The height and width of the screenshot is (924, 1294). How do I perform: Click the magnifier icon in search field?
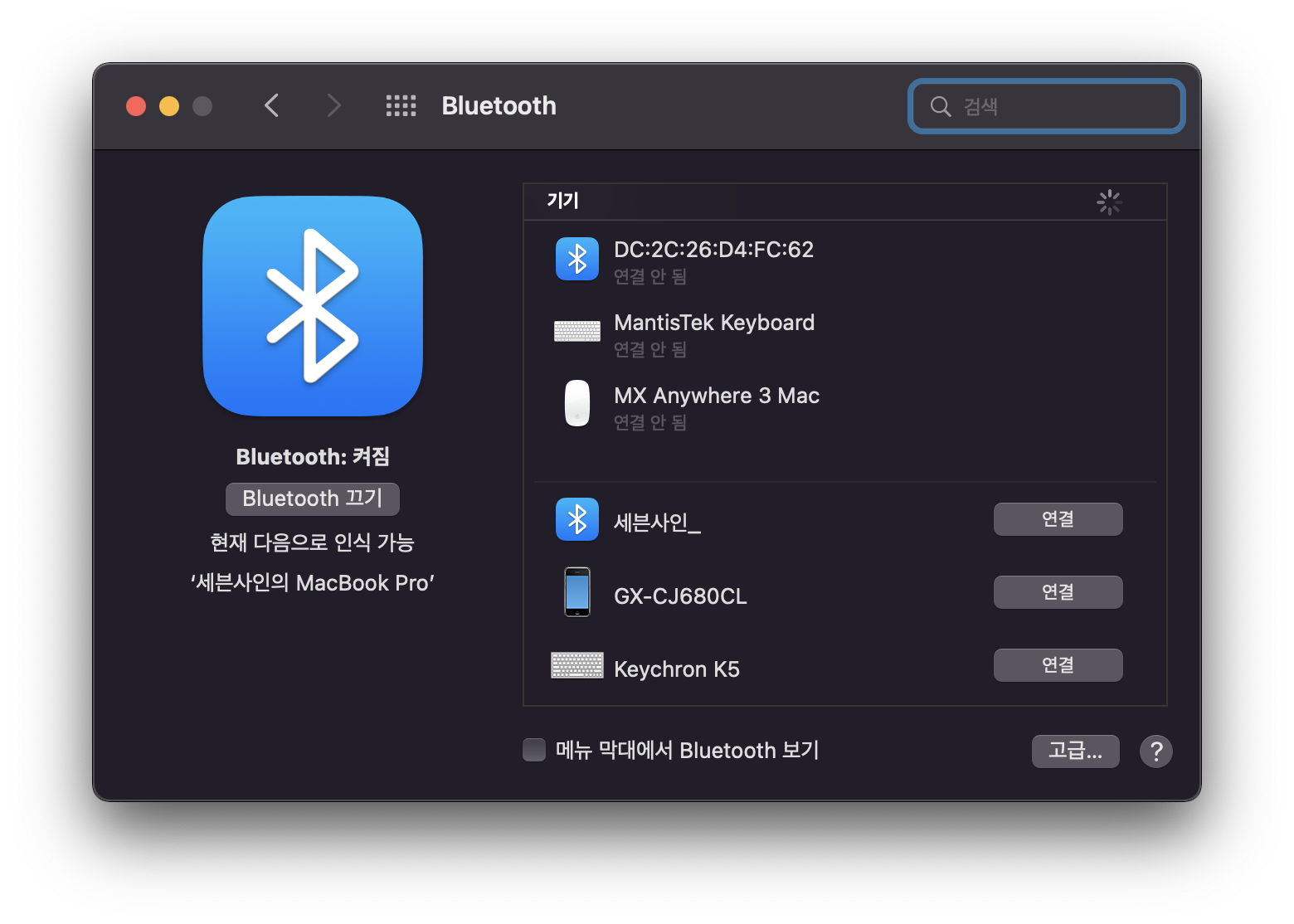[x=941, y=106]
